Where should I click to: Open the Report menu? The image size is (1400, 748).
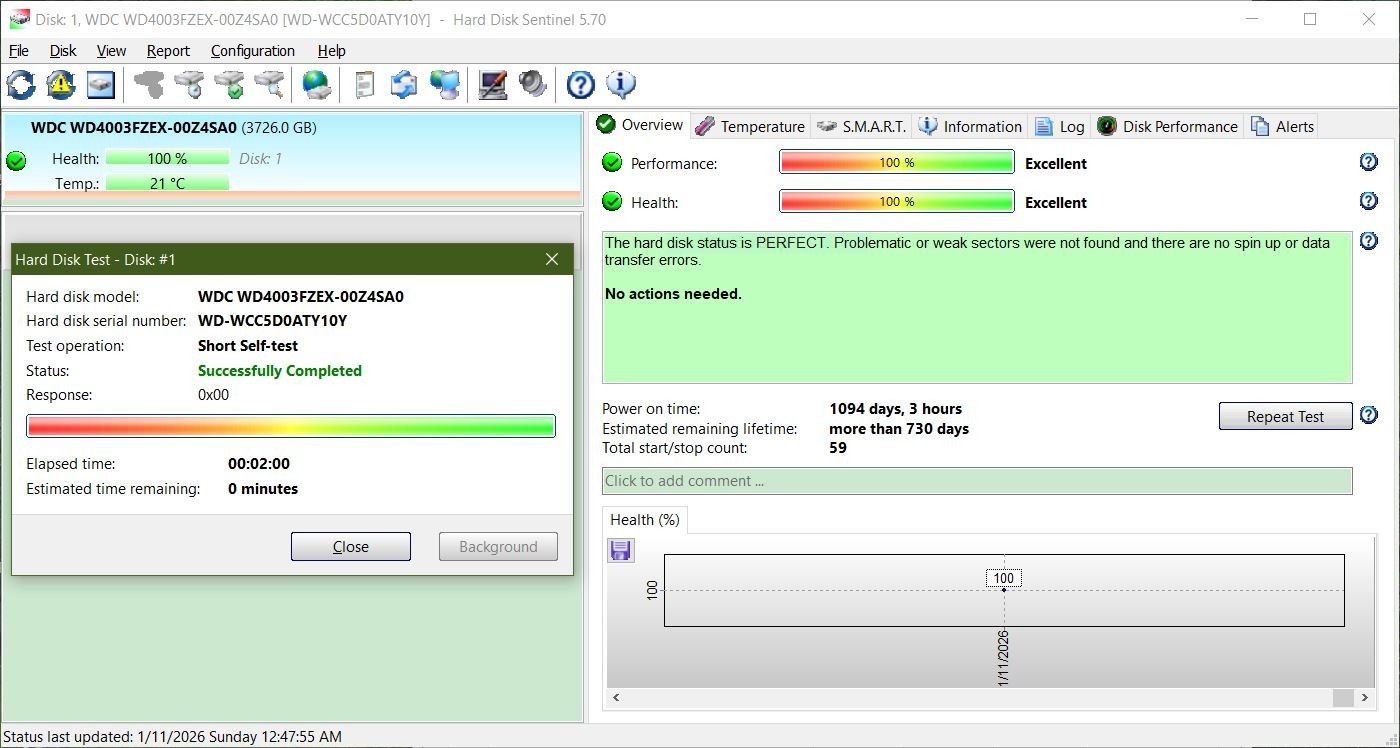(168, 51)
